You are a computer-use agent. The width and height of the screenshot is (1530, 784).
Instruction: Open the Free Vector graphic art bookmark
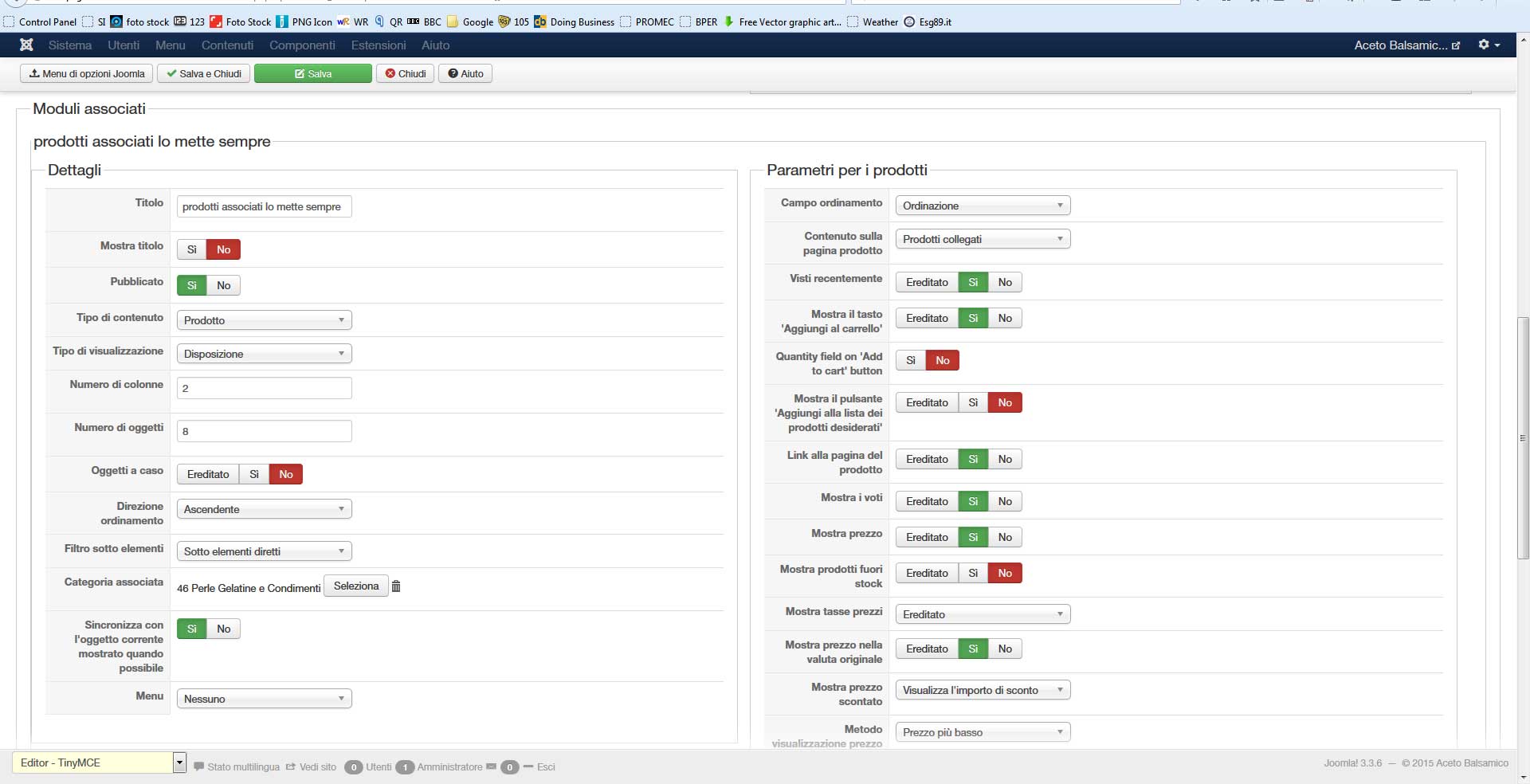[783, 22]
